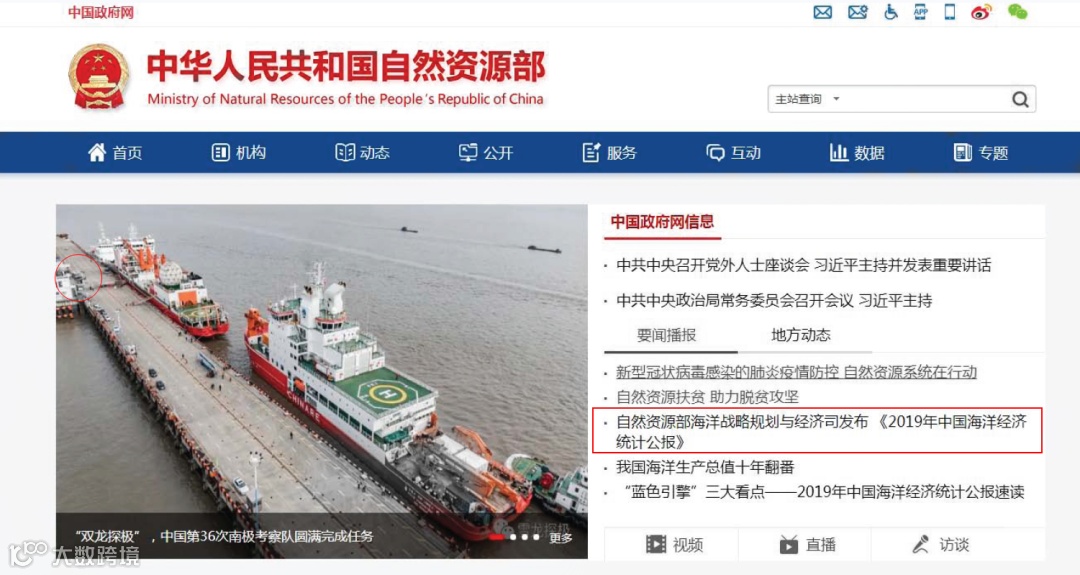The height and width of the screenshot is (575, 1080).
Task: Open the APP download icon
Action: click(x=920, y=12)
